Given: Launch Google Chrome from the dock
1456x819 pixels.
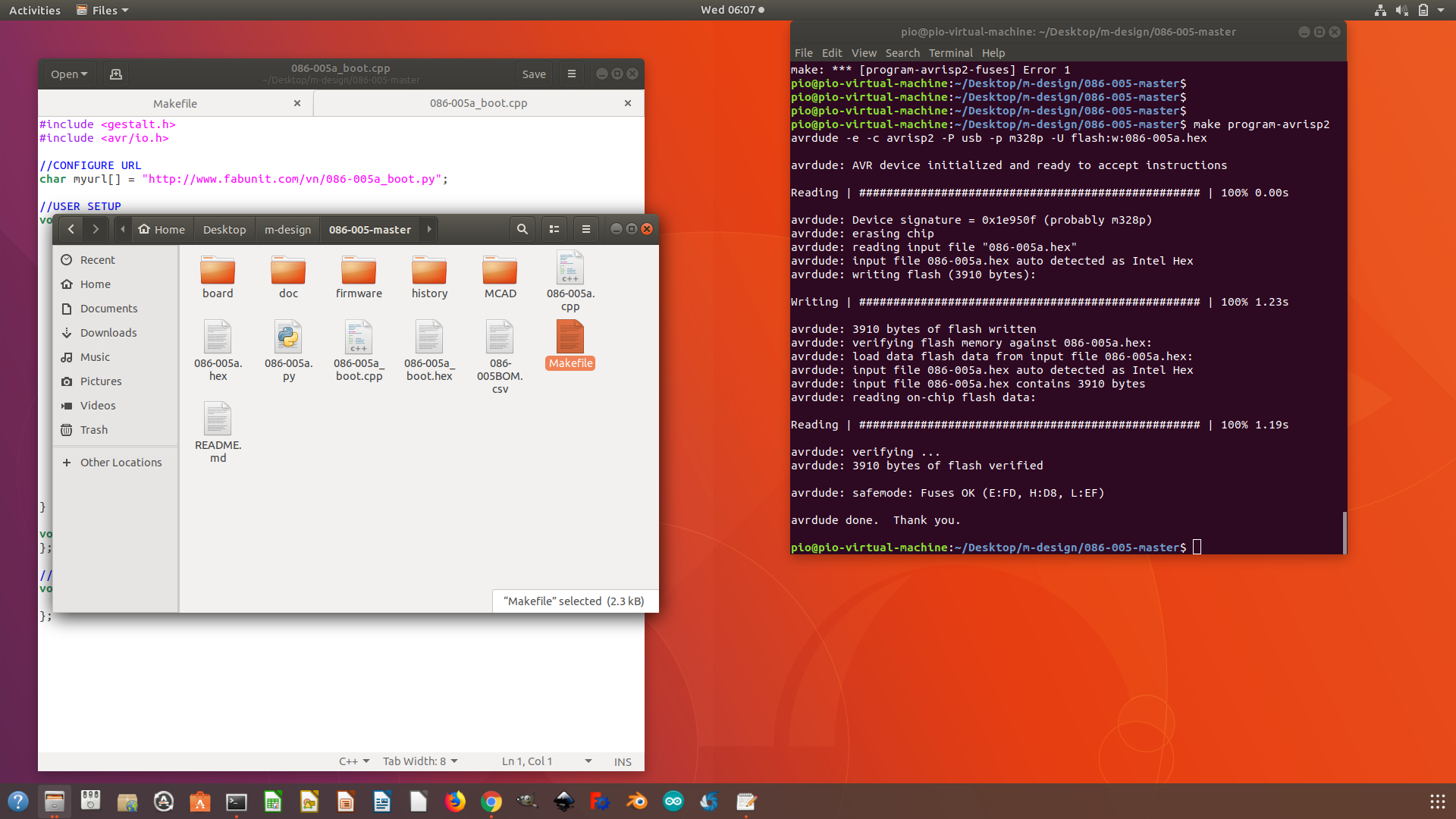Looking at the screenshot, I should coord(491,802).
